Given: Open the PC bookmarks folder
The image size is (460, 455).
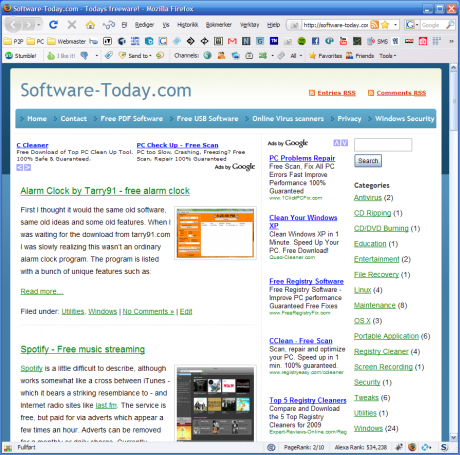Looking at the screenshot, I should tap(36, 41).
